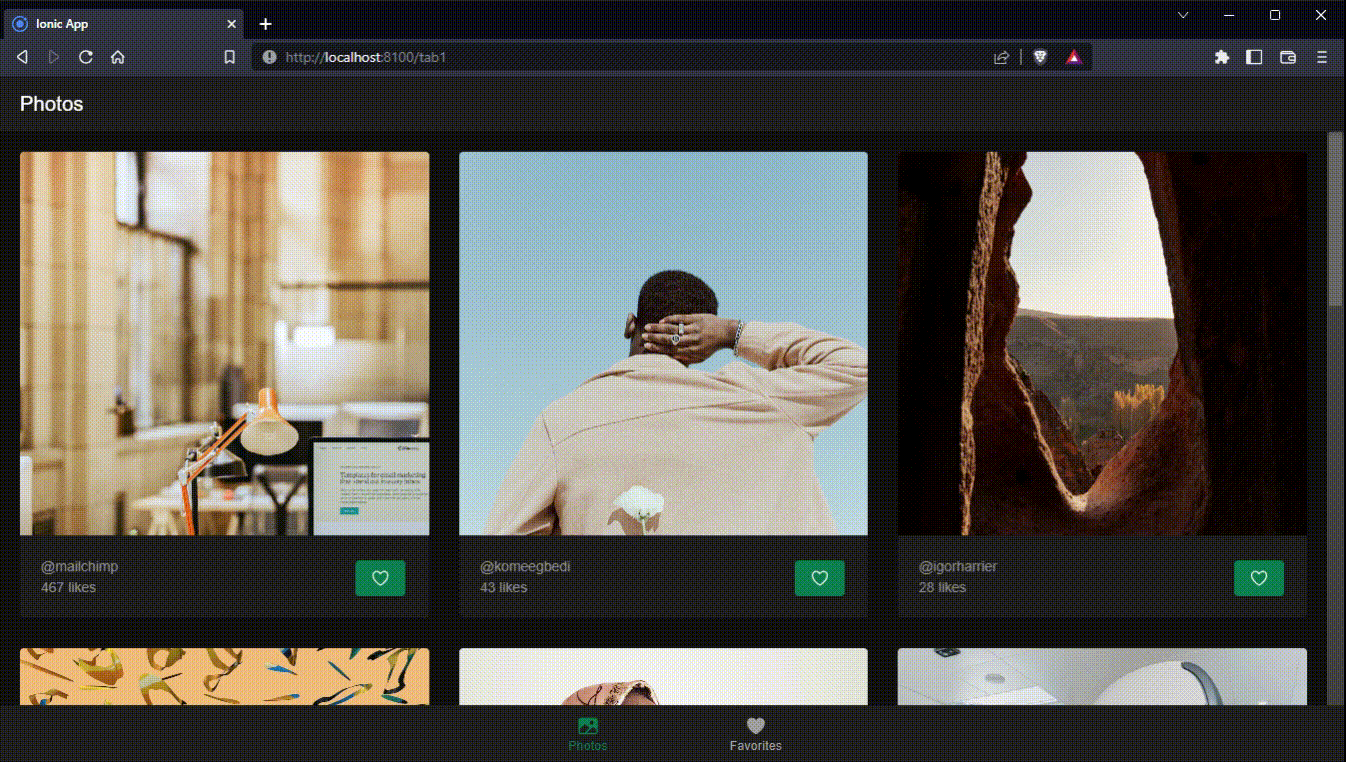Click the 43 likes count
Image resolution: width=1346 pixels, height=762 pixels.
503,587
